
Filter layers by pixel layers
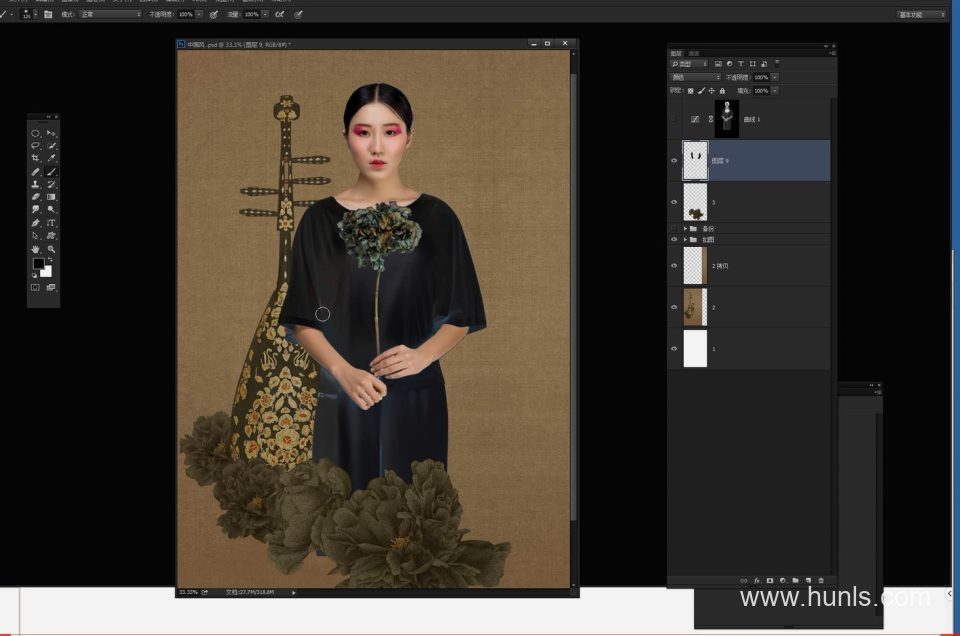tap(718, 64)
